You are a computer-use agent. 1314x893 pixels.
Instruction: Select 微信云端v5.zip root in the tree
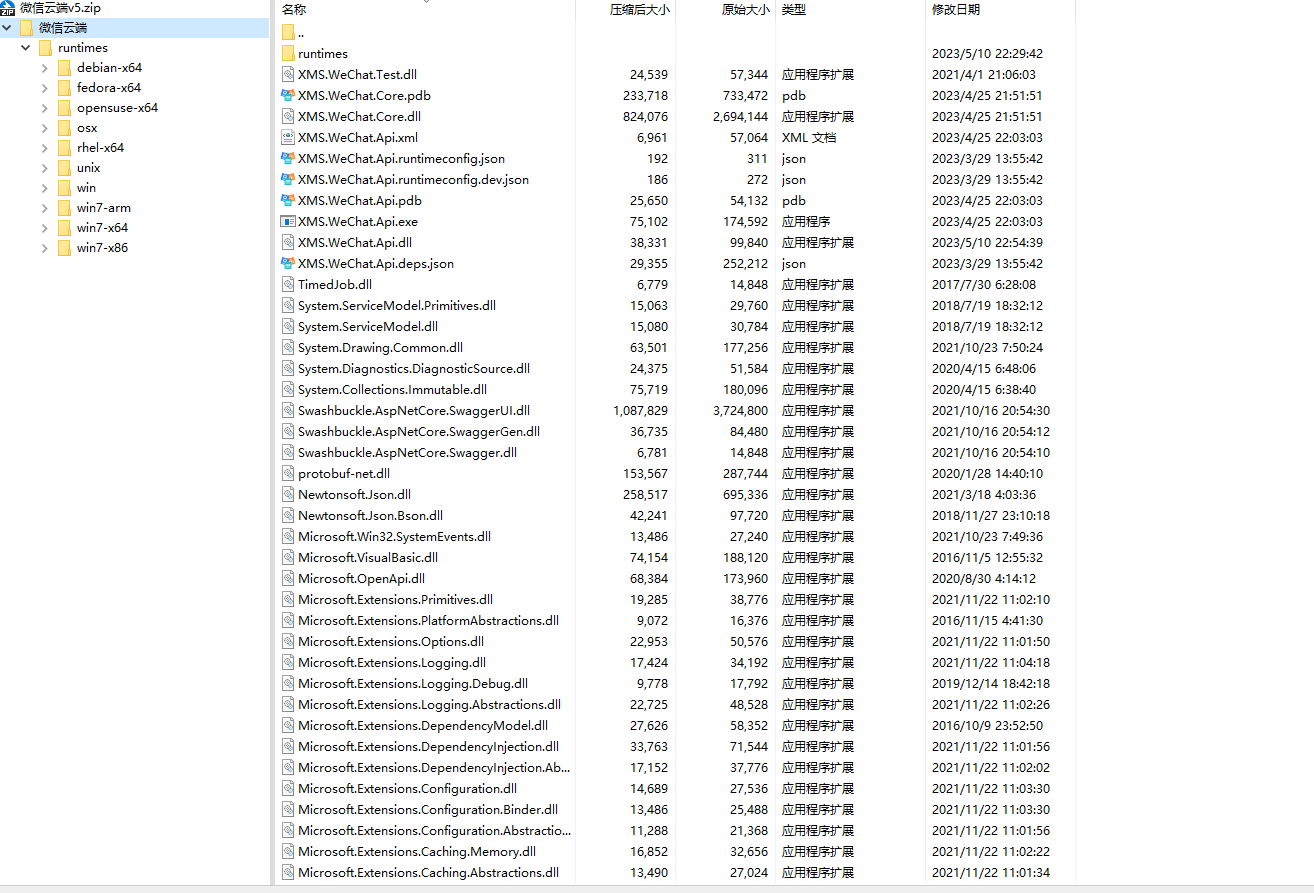pyautogui.click(x=60, y=8)
